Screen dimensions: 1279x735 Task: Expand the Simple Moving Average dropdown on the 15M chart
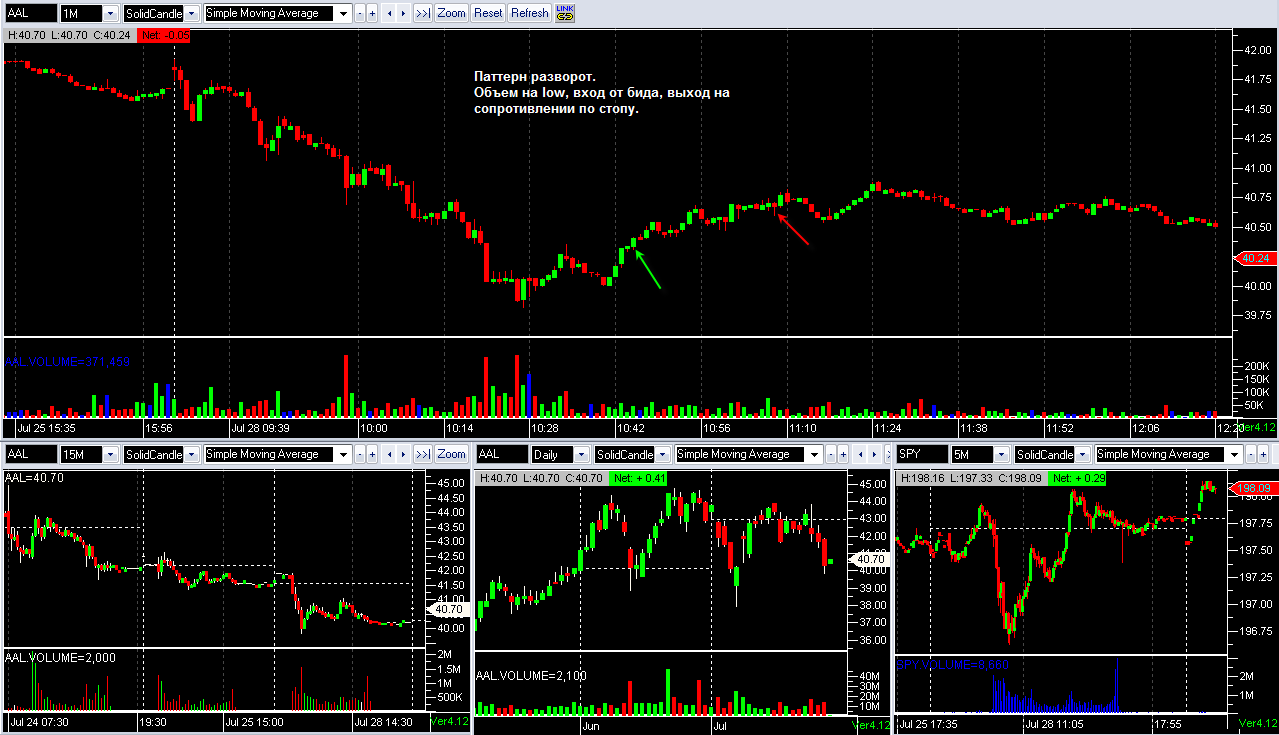(343, 454)
